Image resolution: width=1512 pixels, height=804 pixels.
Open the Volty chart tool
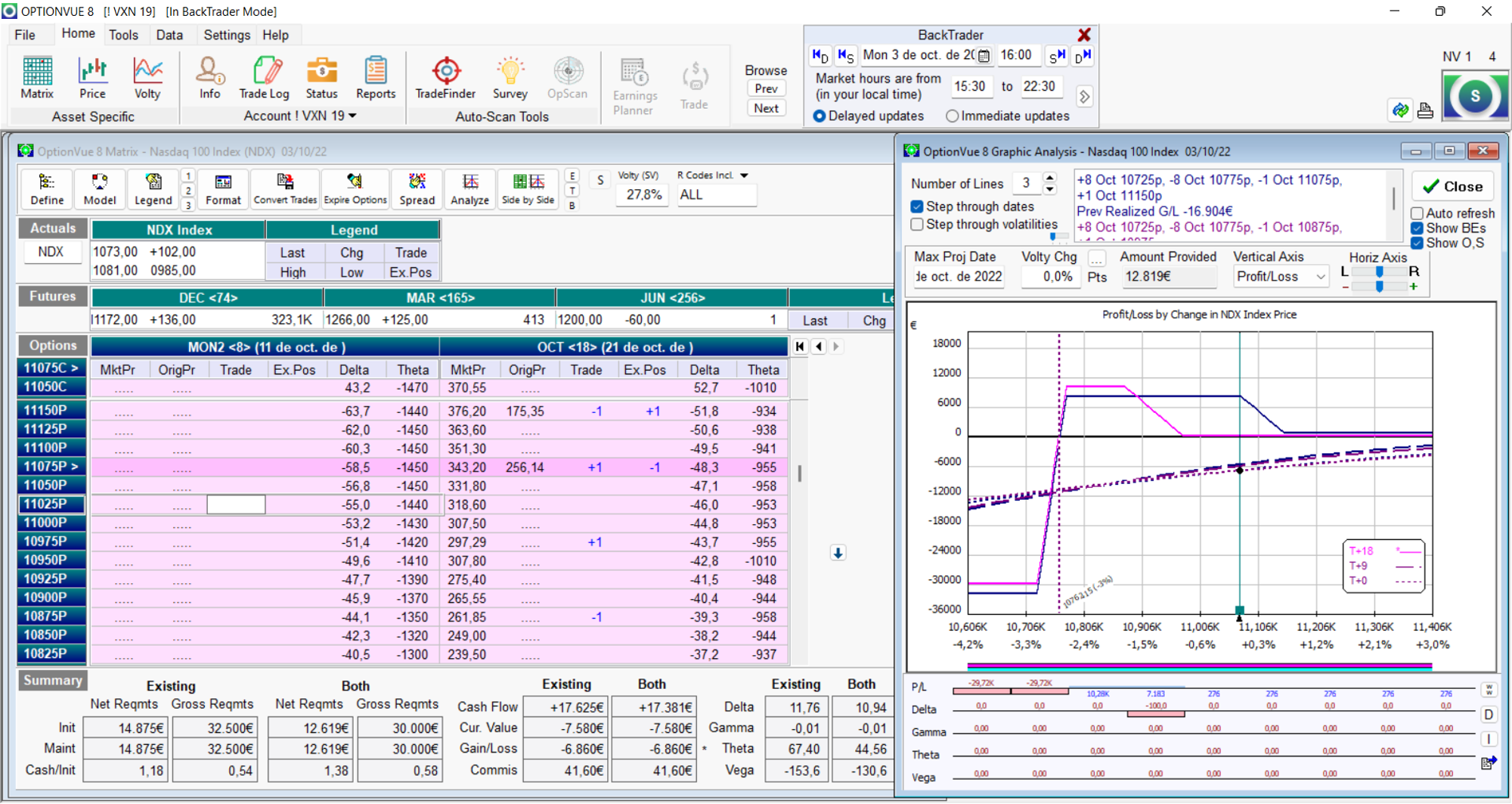[x=147, y=78]
